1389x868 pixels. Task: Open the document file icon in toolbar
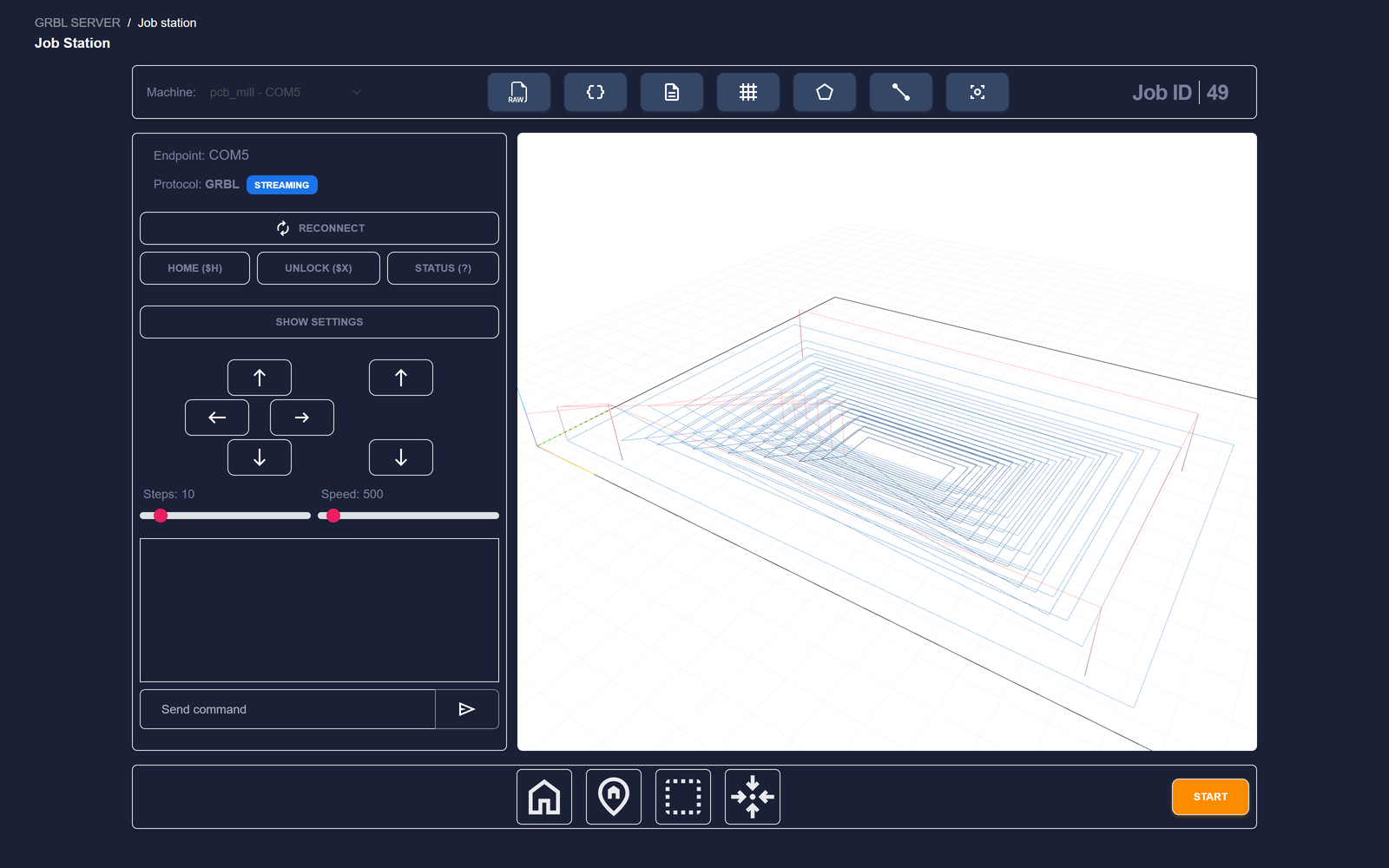(672, 92)
